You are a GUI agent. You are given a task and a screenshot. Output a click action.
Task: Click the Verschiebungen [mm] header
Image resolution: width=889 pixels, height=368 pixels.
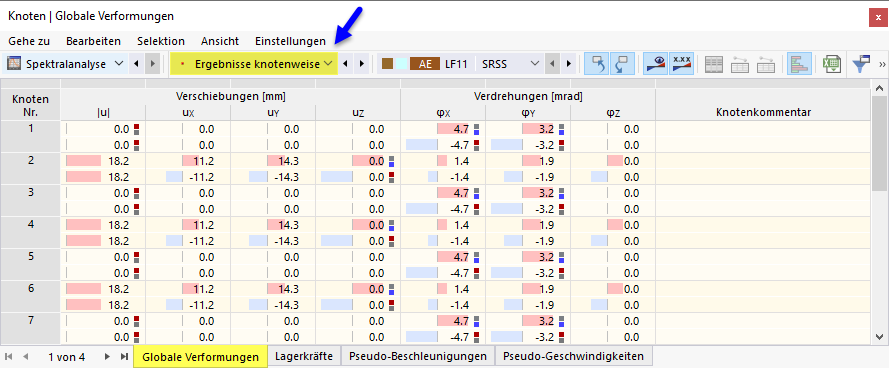click(230, 96)
